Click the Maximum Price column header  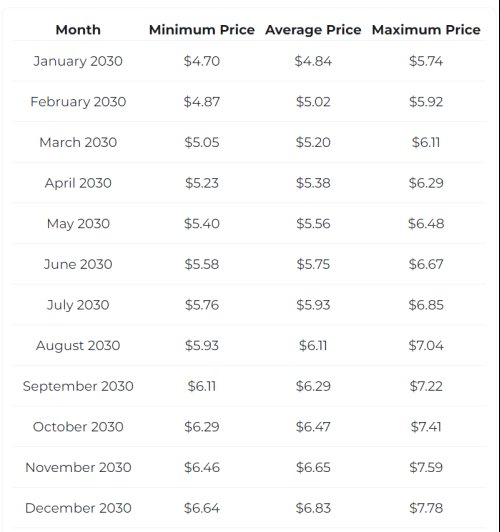(426, 30)
